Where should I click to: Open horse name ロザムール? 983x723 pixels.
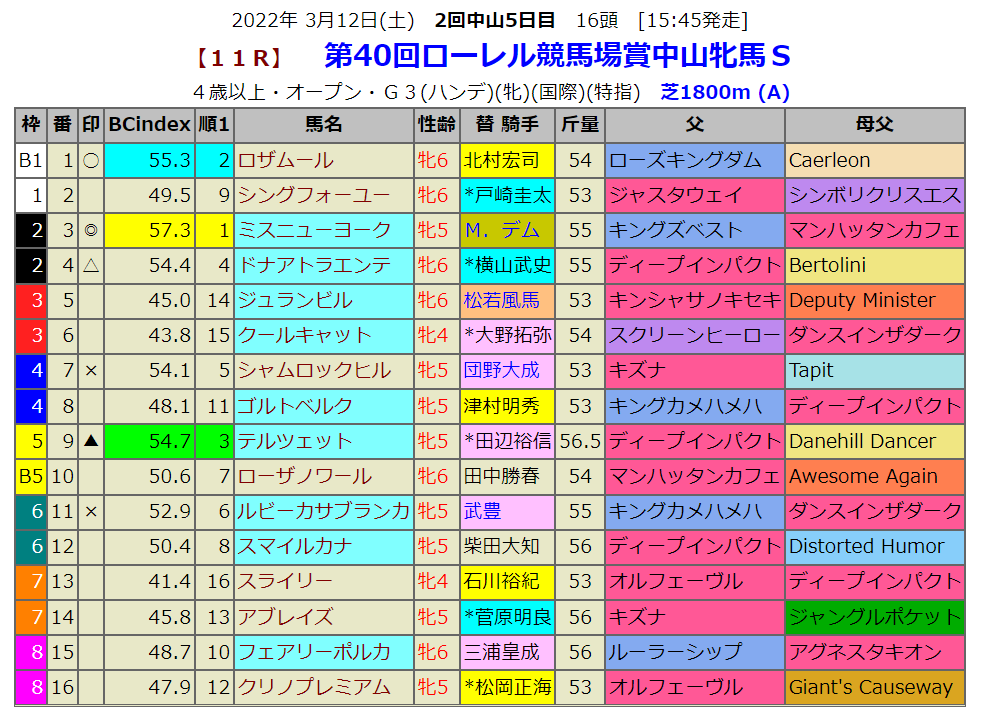click(286, 160)
